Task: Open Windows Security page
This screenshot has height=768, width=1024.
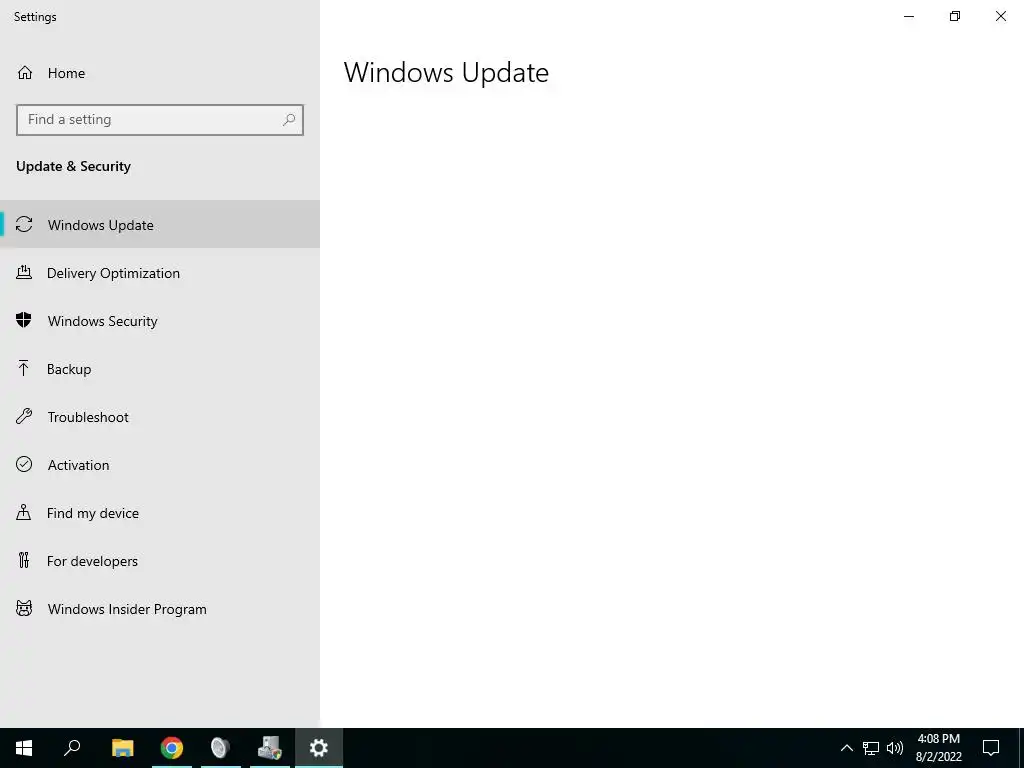Action: coord(160,321)
